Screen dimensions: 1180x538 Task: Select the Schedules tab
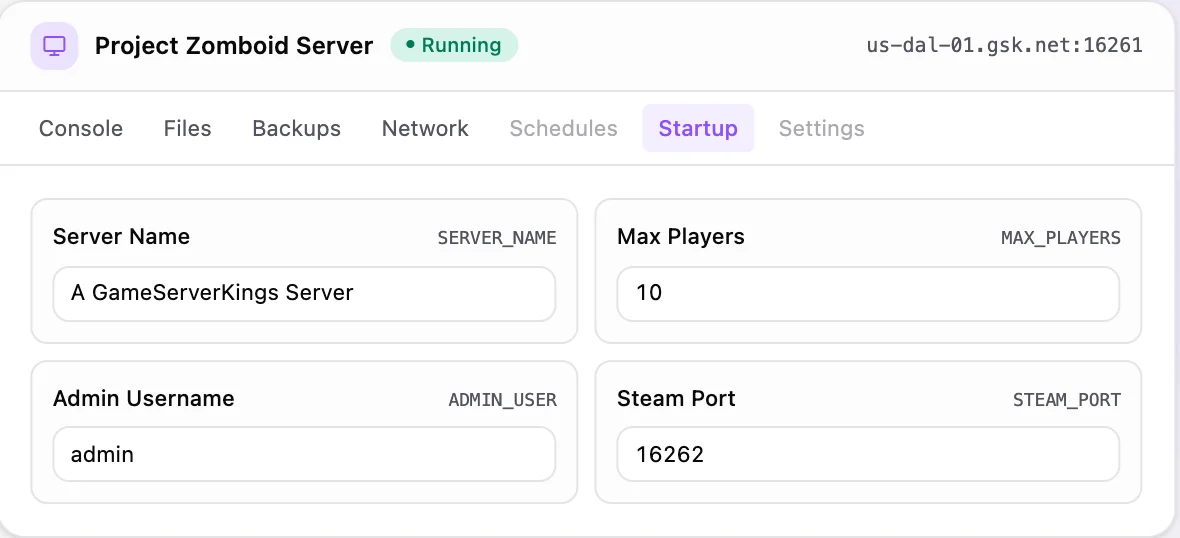564,128
